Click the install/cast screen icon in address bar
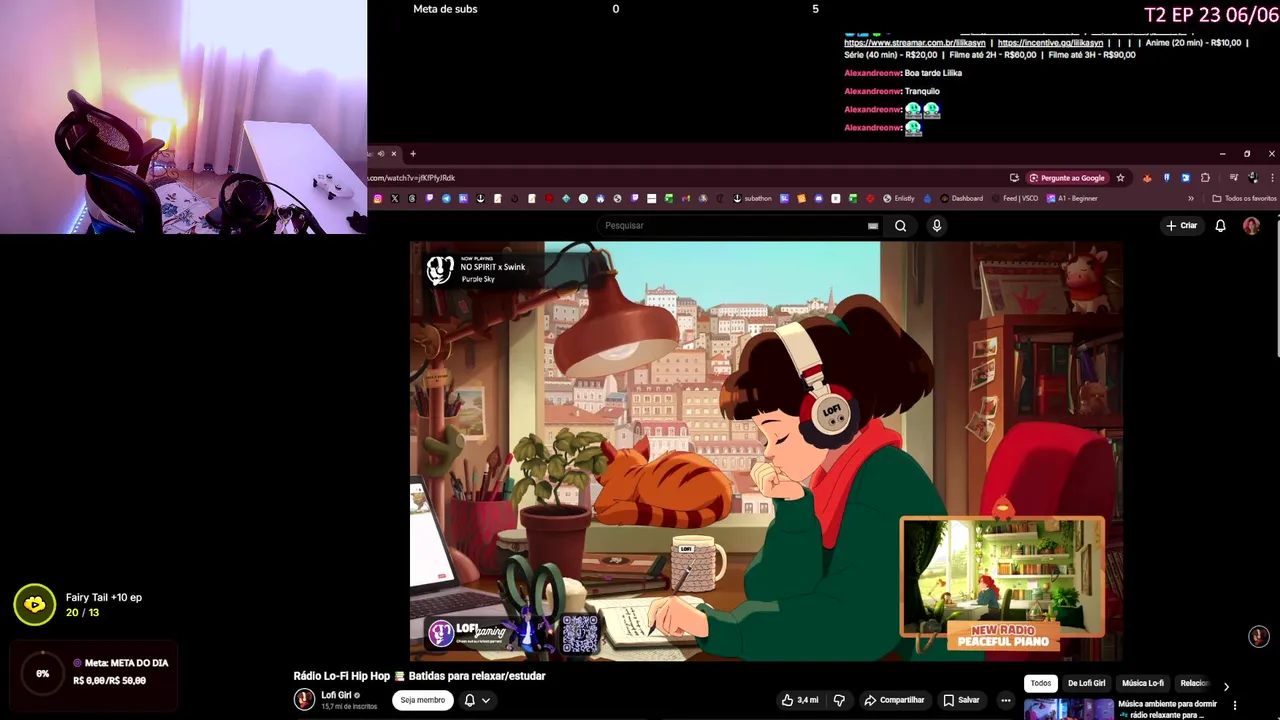 tap(1015, 178)
